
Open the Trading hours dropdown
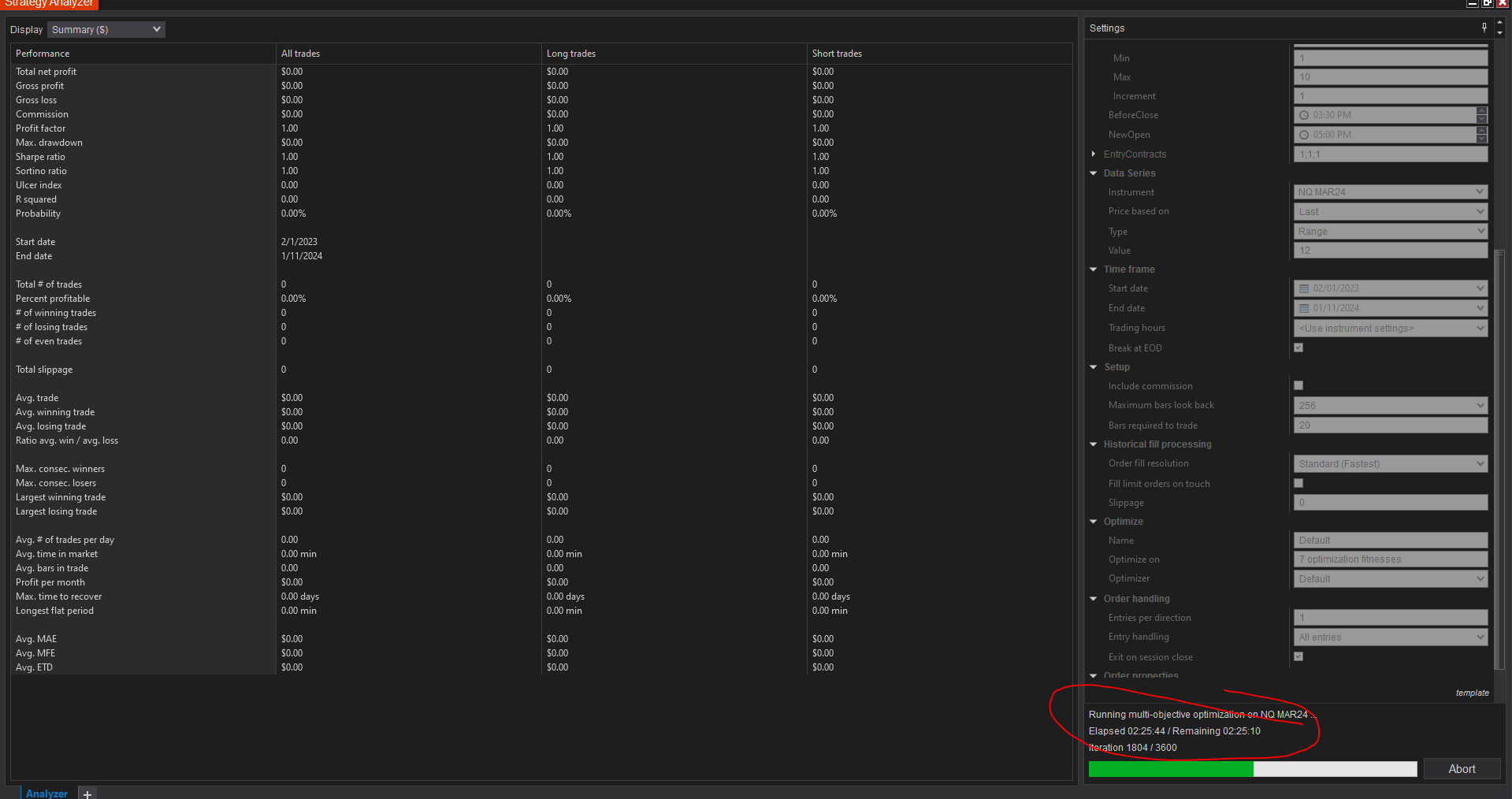1391,328
